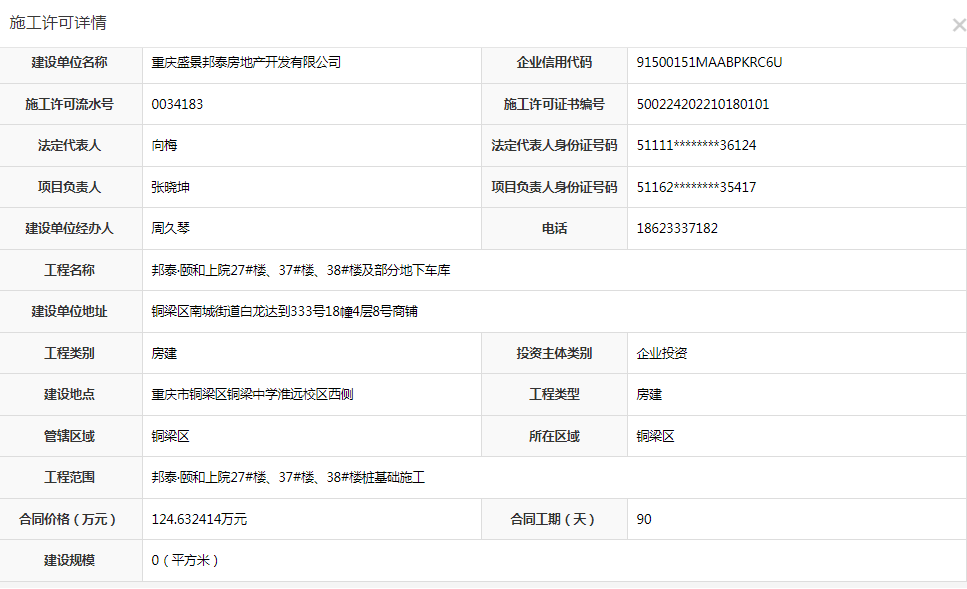Click project manager name 张晓坤
The image size is (967, 589).
pos(170,187)
